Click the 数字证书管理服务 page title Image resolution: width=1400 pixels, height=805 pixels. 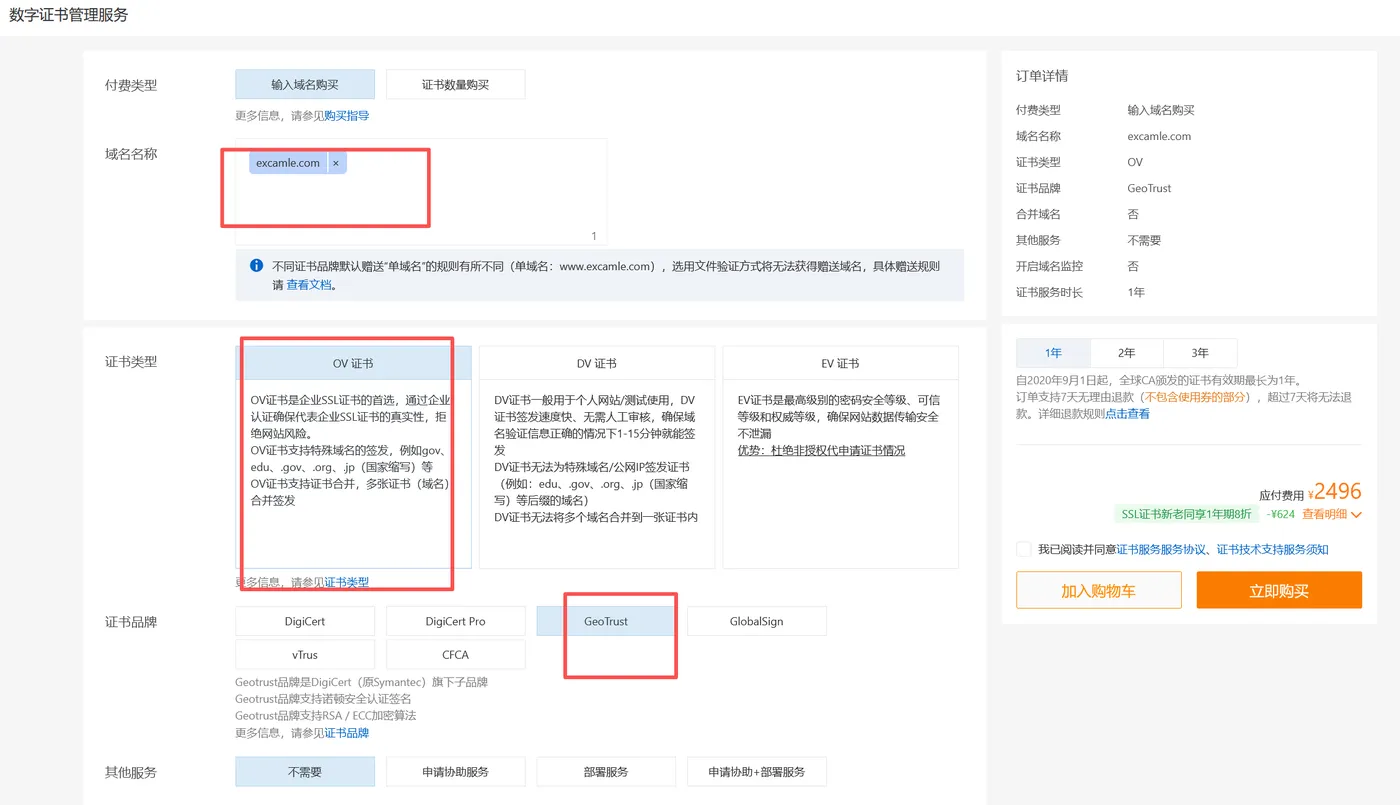[69, 16]
